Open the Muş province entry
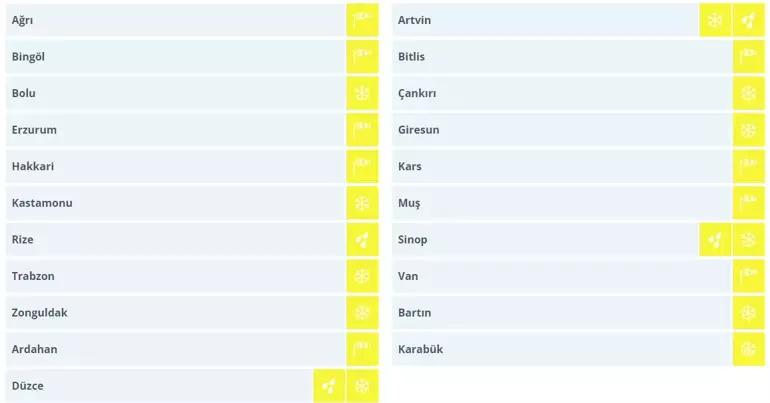 (560, 203)
